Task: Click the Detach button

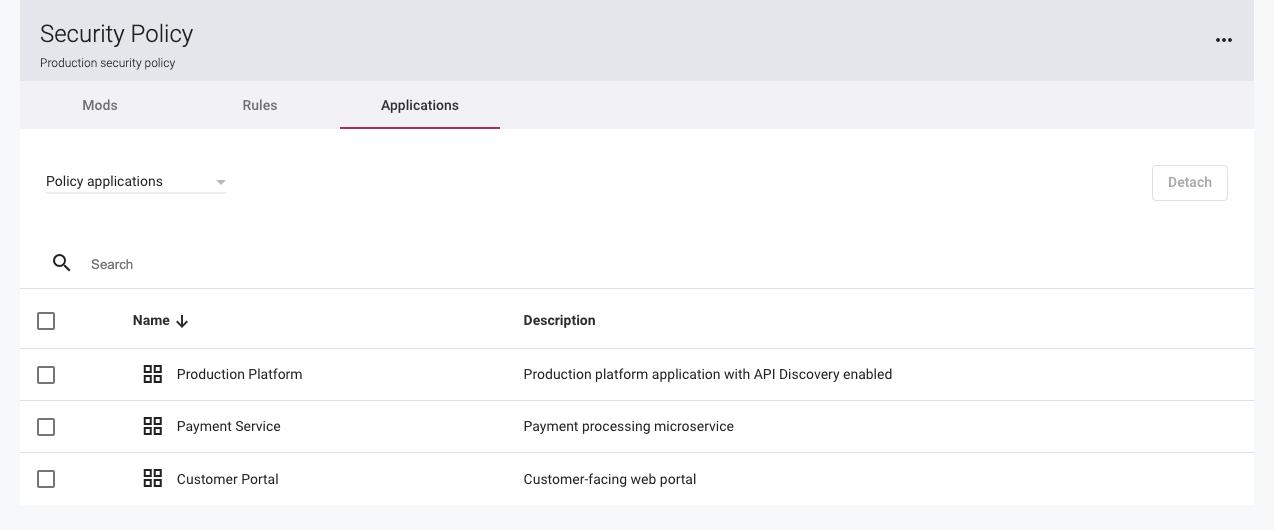Action: point(1190,182)
